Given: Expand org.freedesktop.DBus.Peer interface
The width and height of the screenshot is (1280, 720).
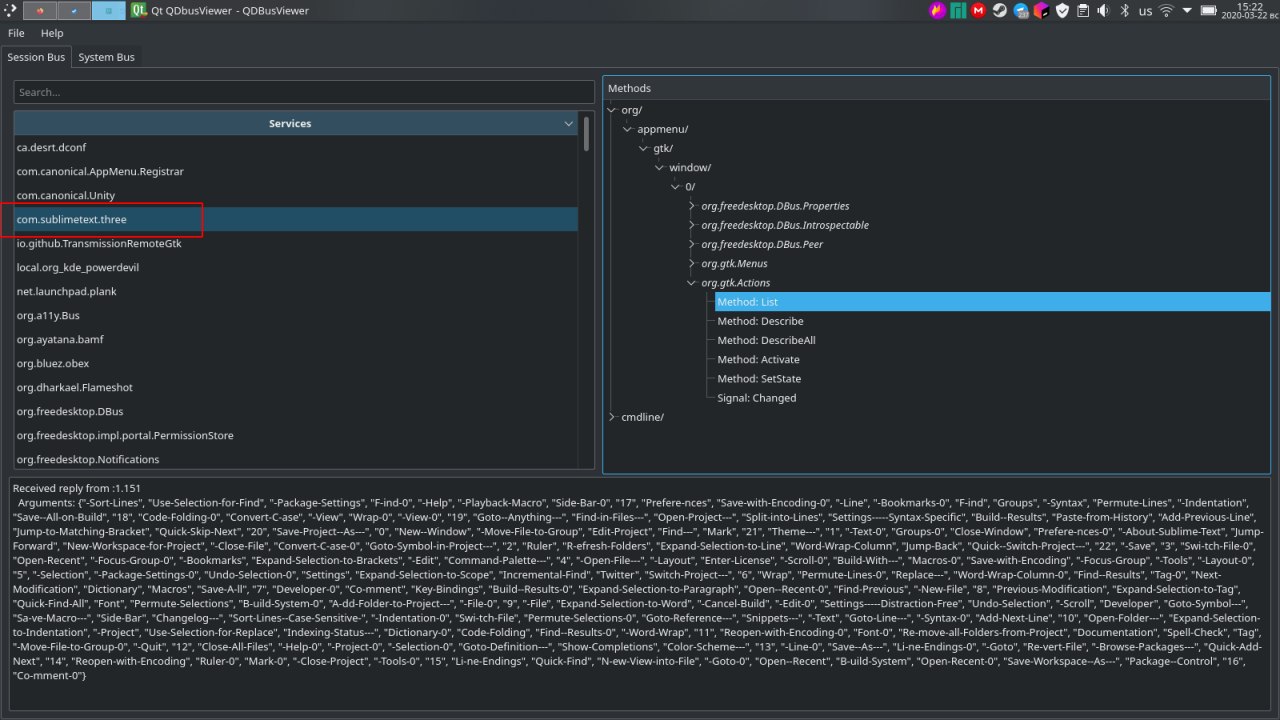Looking at the screenshot, I should pyautogui.click(x=692, y=244).
